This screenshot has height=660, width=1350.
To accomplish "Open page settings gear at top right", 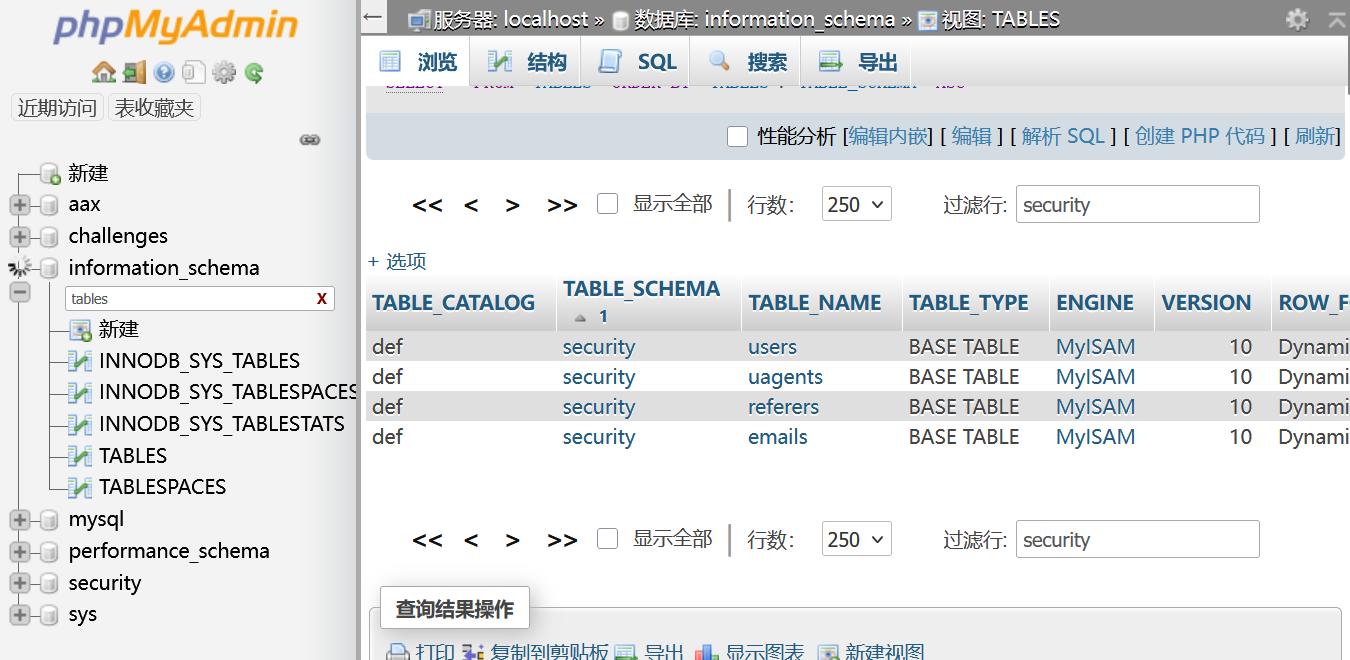I will point(1297,19).
